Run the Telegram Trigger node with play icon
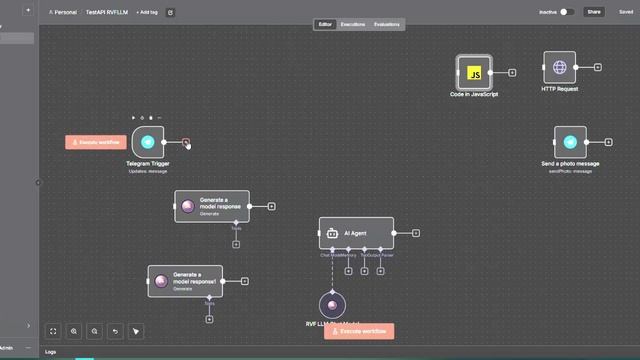The image size is (640, 360). [133, 118]
